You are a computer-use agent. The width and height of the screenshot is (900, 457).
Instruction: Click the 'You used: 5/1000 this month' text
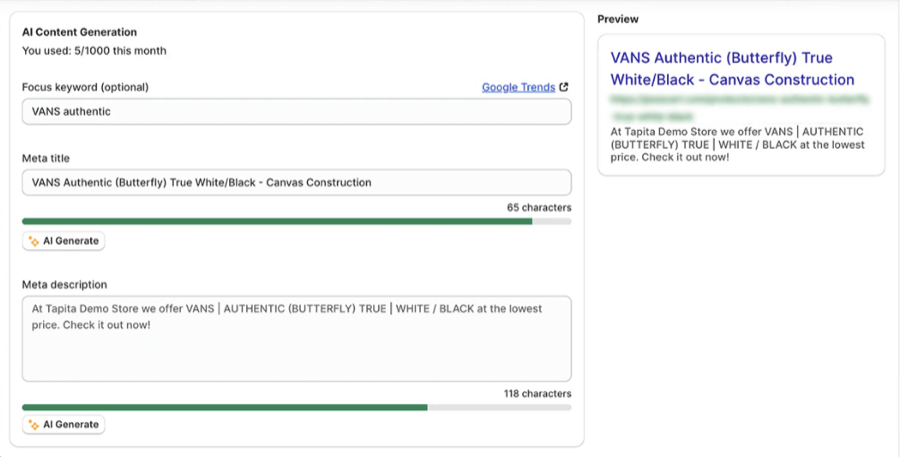pos(94,50)
